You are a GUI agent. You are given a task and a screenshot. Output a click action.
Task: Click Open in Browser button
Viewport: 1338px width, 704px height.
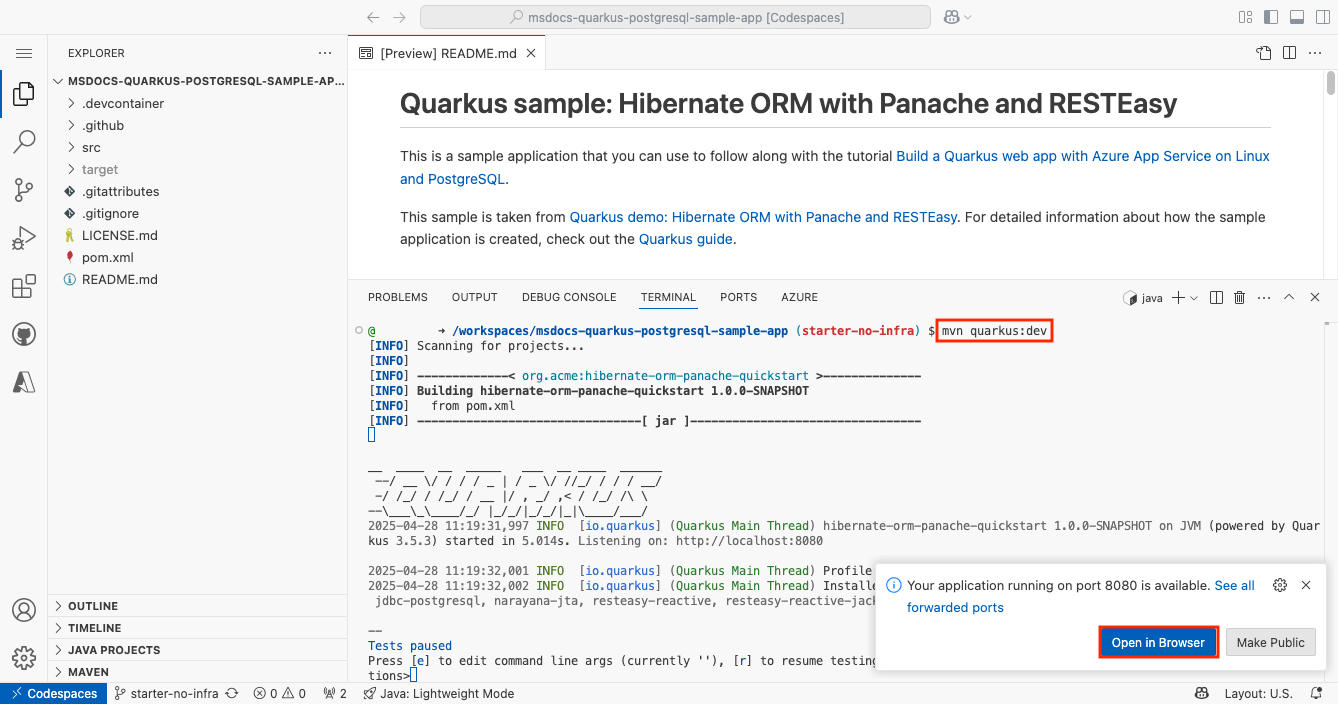pyautogui.click(x=1158, y=642)
